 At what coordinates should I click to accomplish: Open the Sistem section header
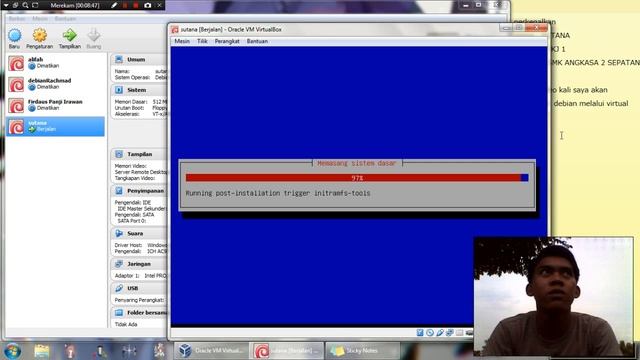(139, 90)
